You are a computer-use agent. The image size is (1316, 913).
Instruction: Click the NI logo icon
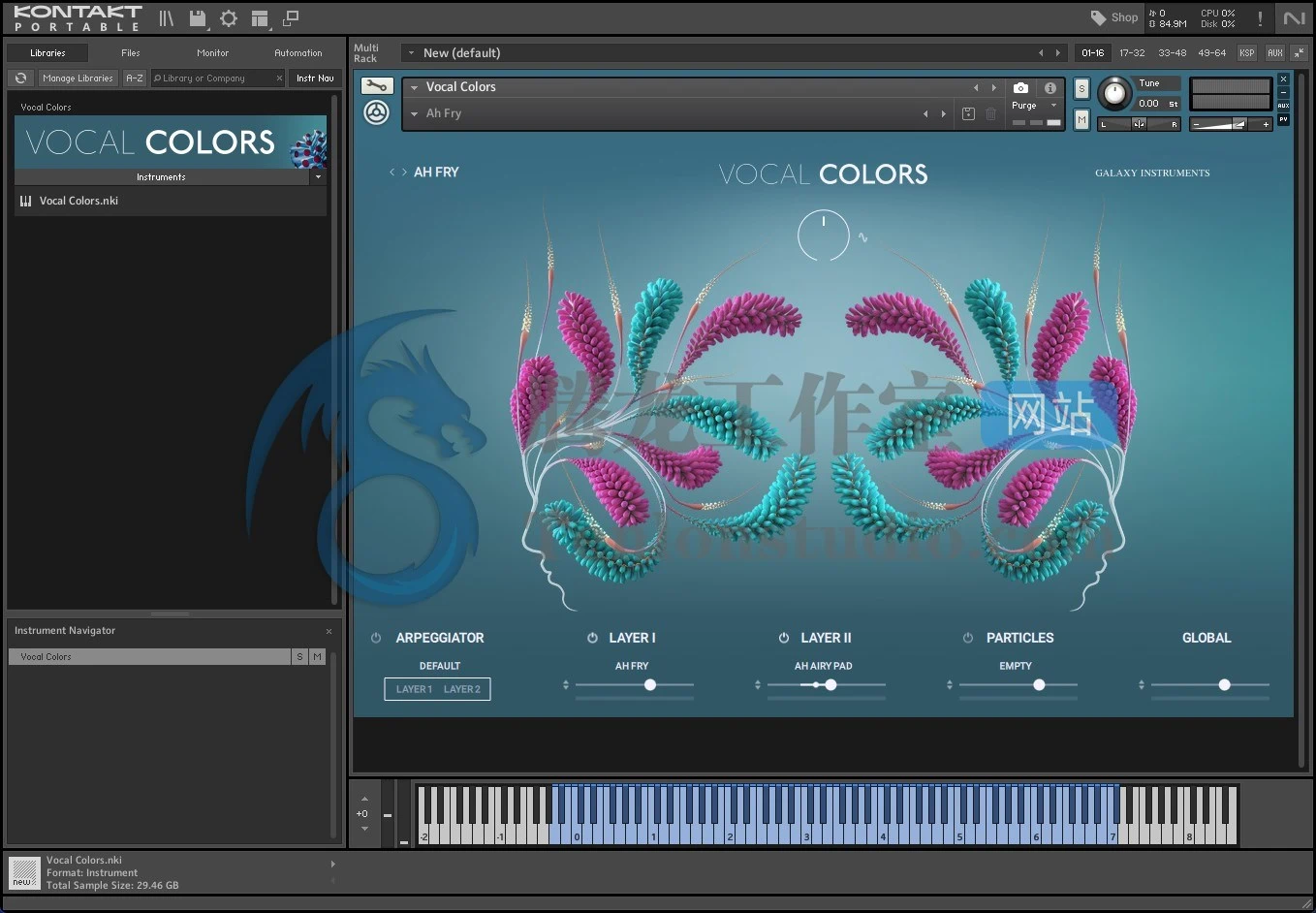click(x=1295, y=18)
